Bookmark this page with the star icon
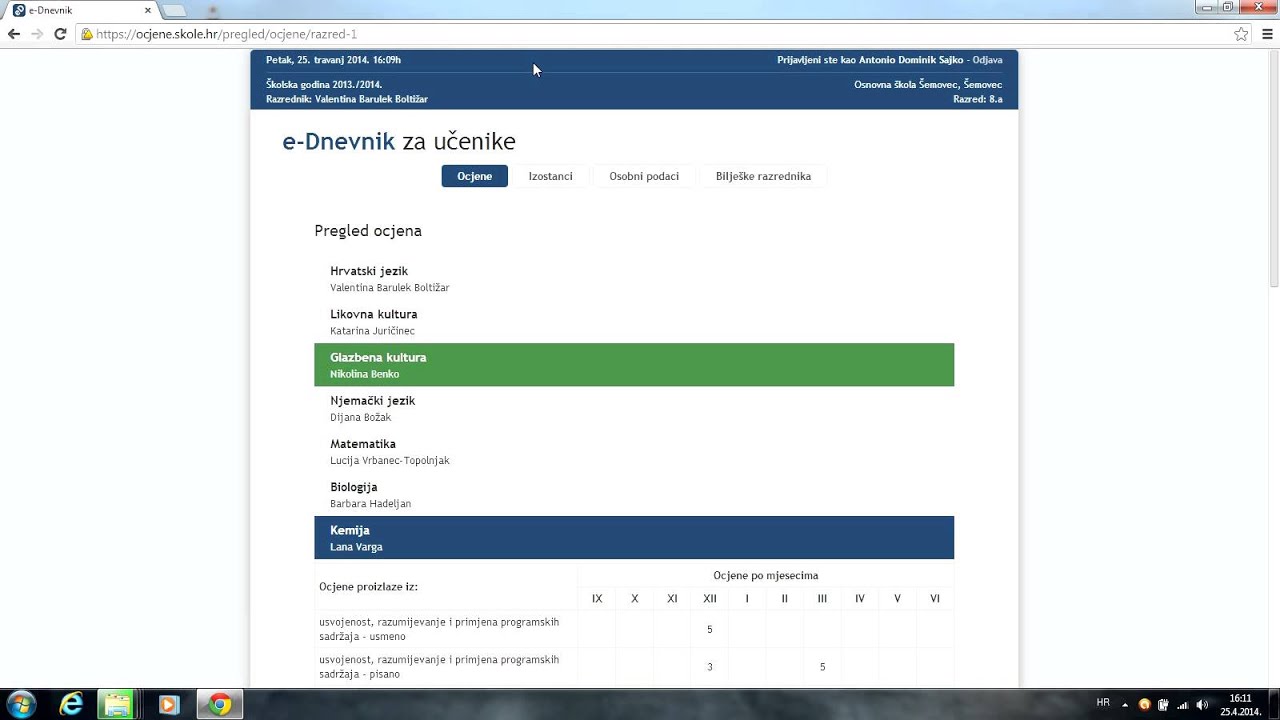The height and width of the screenshot is (720, 1280). click(1241, 34)
